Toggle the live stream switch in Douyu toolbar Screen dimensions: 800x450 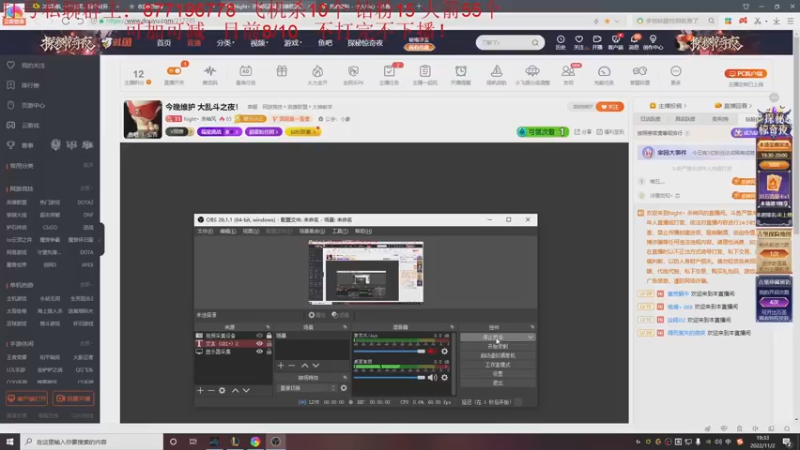pos(174,71)
